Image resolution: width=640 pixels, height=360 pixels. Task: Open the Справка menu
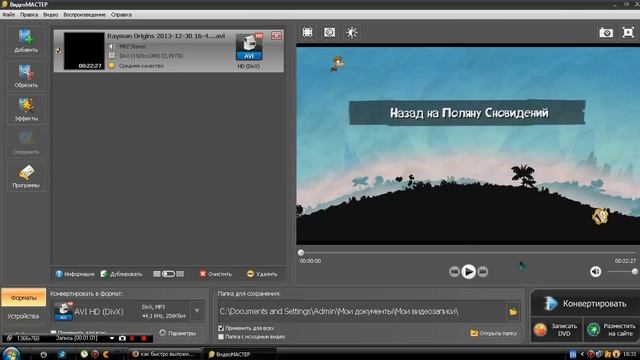pos(121,14)
